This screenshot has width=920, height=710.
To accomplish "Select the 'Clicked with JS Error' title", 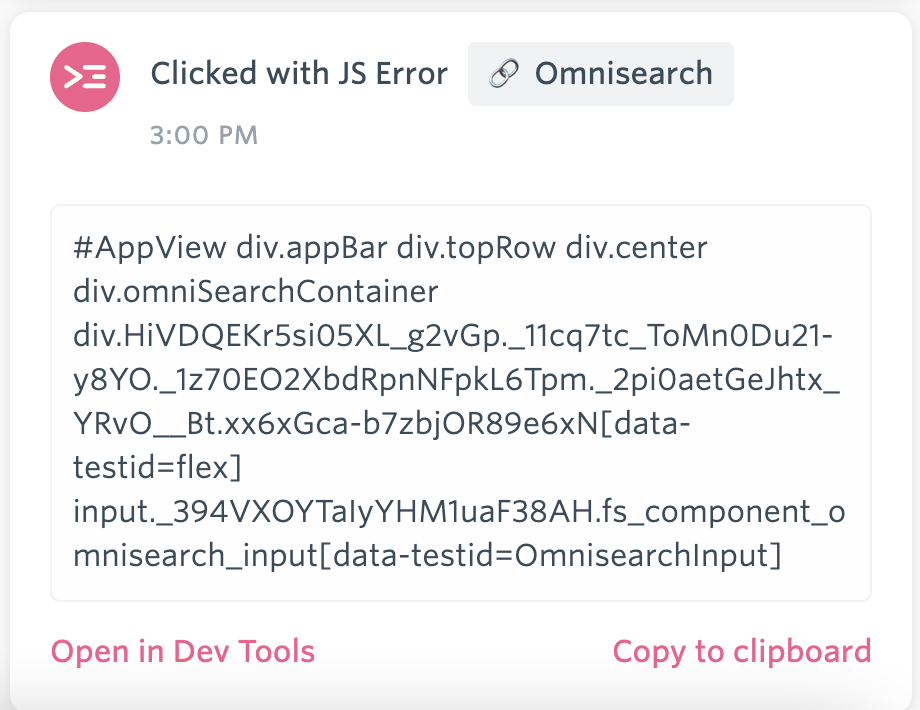I will point(299,74).
